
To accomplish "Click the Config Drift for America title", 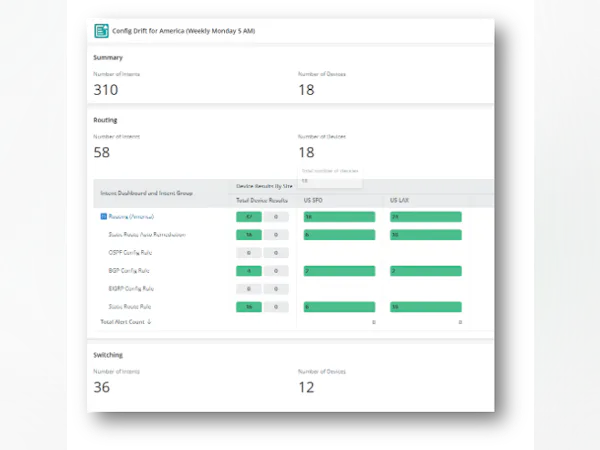I will pos(184,31).
